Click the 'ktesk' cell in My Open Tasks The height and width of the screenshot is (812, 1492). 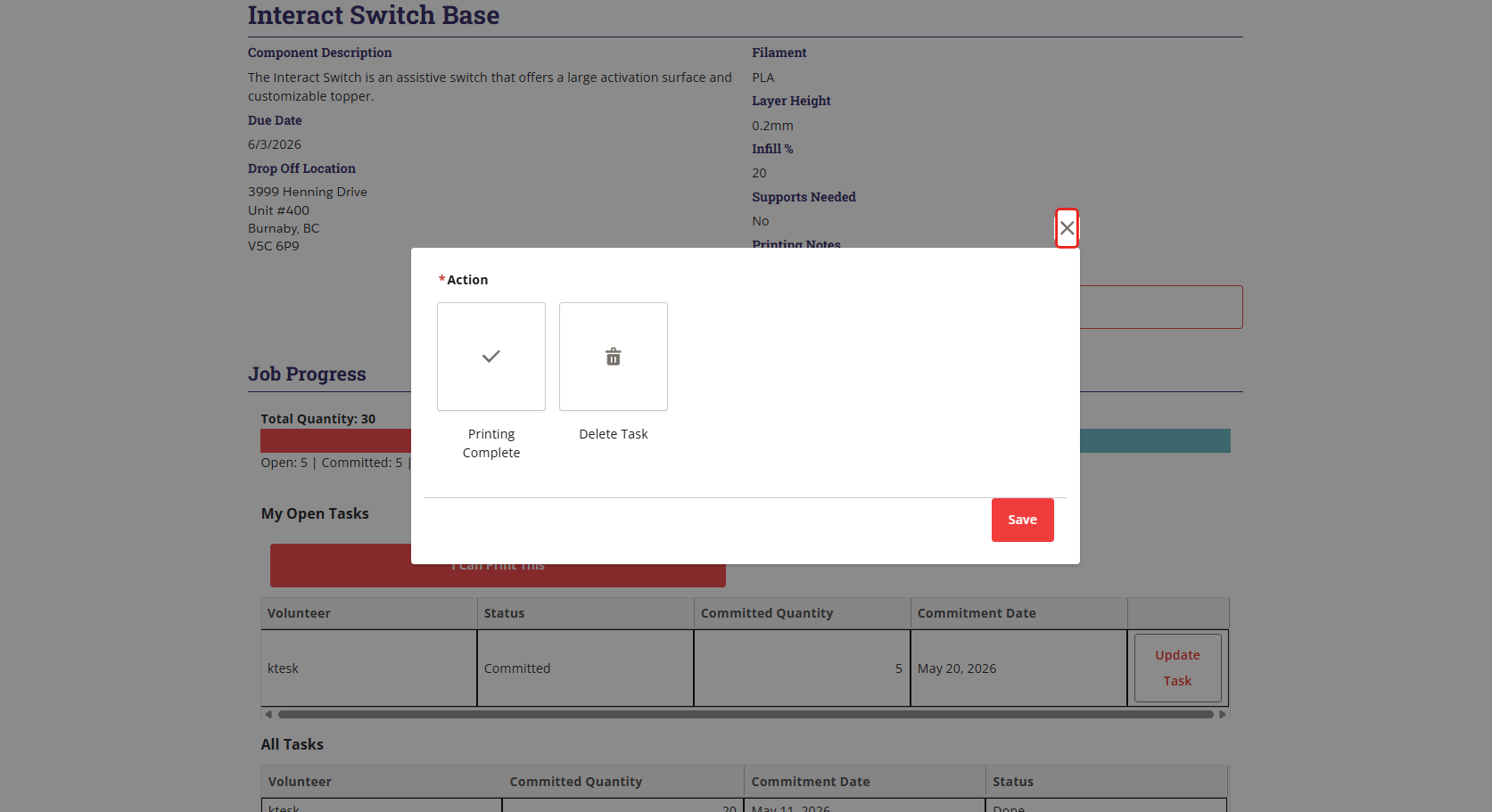pyautogui.click(x=369, y=668)
